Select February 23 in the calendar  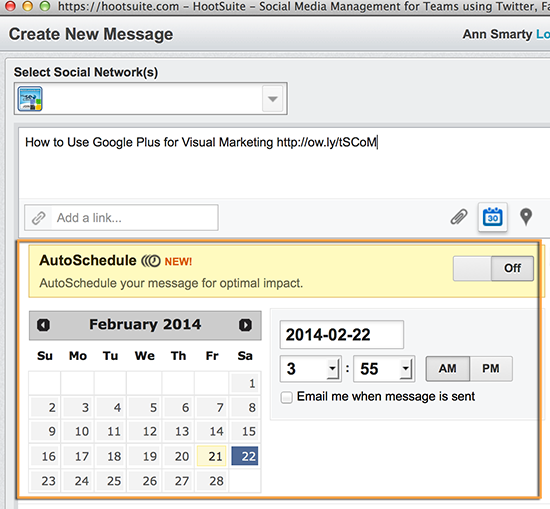45,481
